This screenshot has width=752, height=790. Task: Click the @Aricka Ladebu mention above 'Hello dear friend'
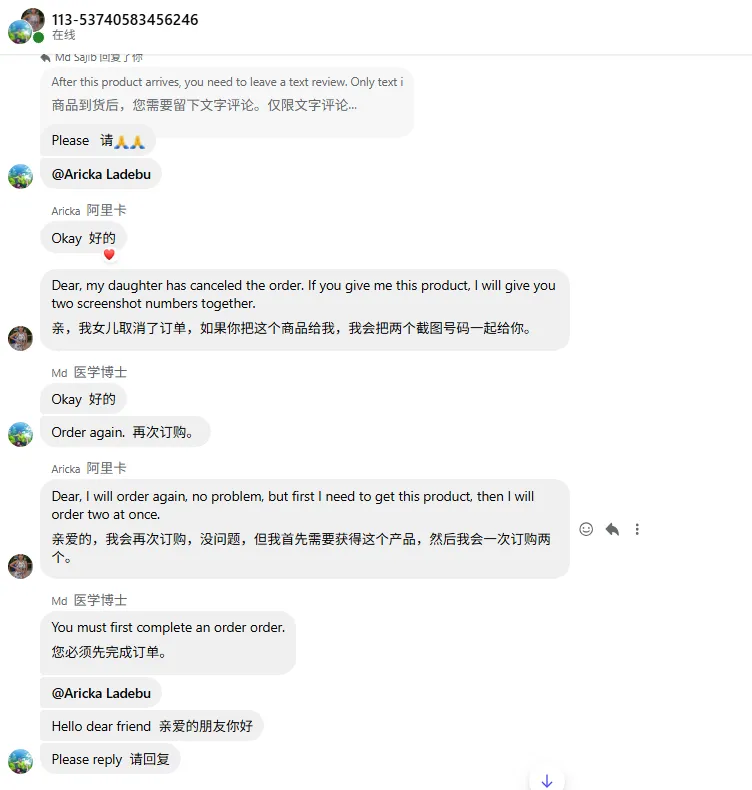[x=101, y=693]
